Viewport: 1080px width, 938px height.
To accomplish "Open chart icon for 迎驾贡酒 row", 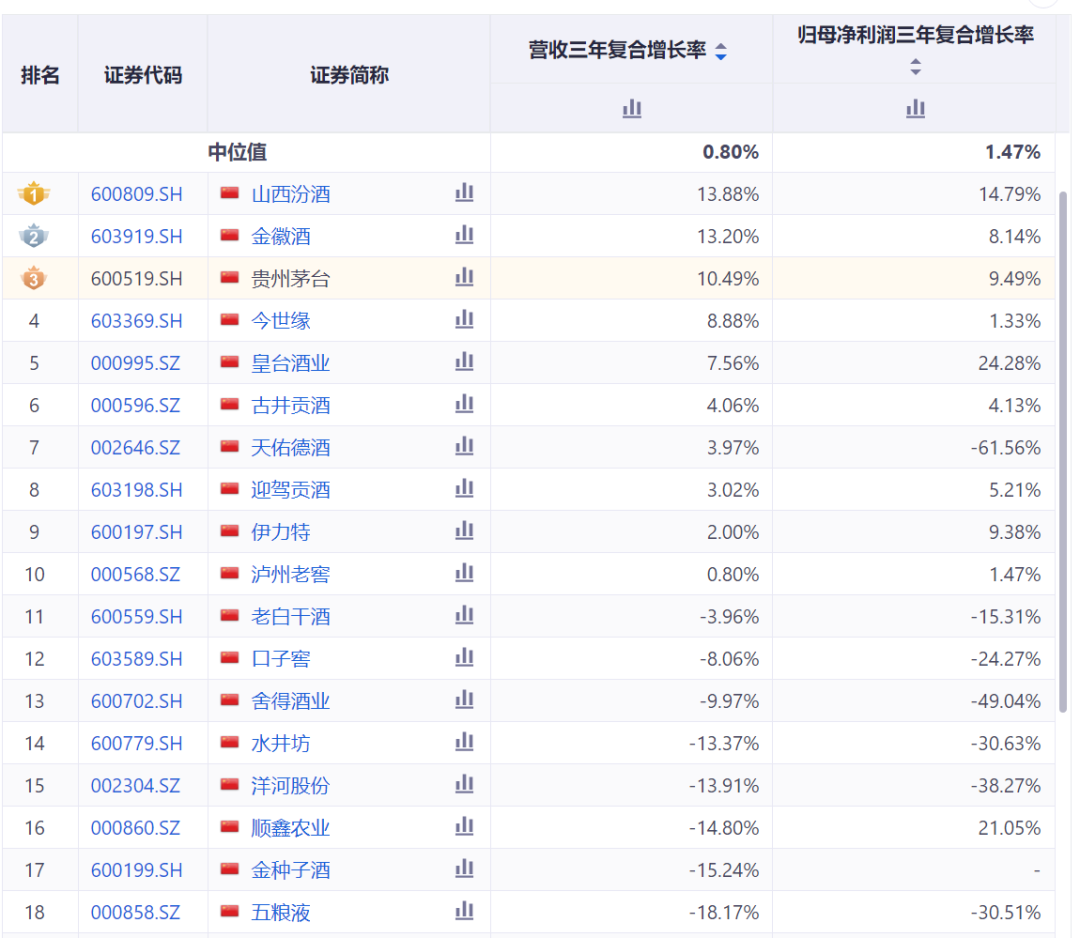I will (x=464, y=488).
